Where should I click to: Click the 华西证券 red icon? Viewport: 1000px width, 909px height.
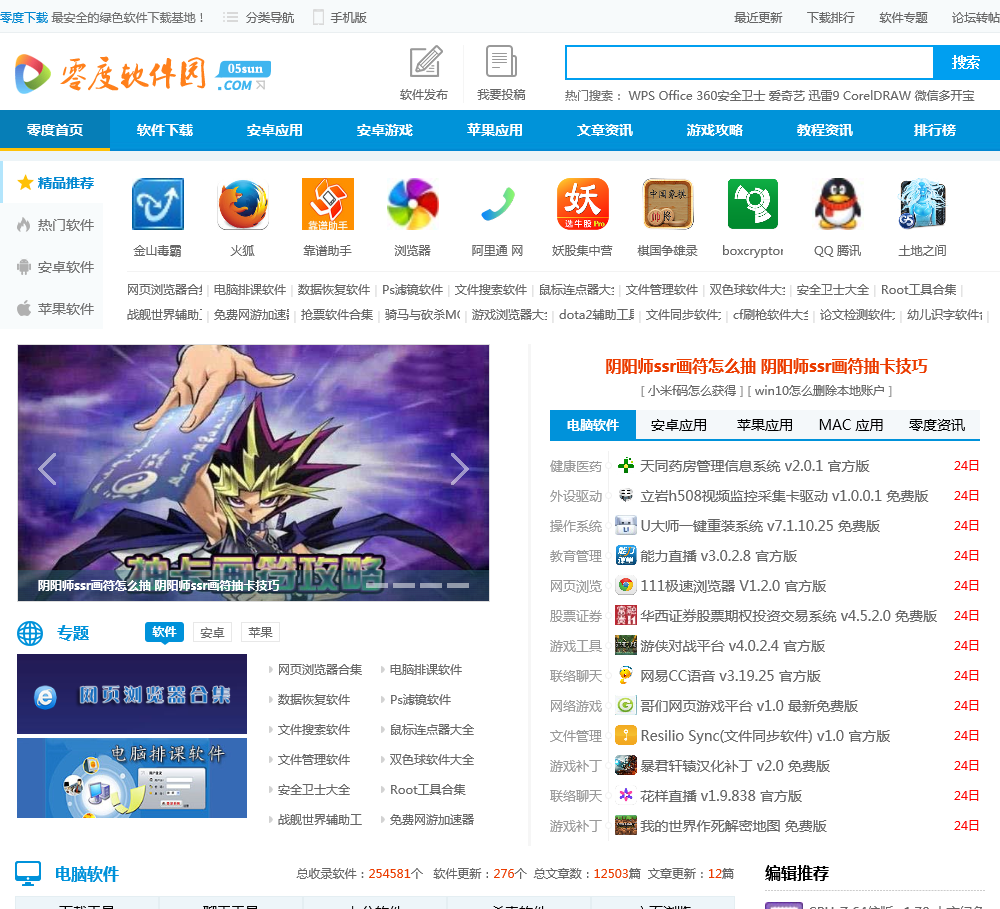(626, 616)
